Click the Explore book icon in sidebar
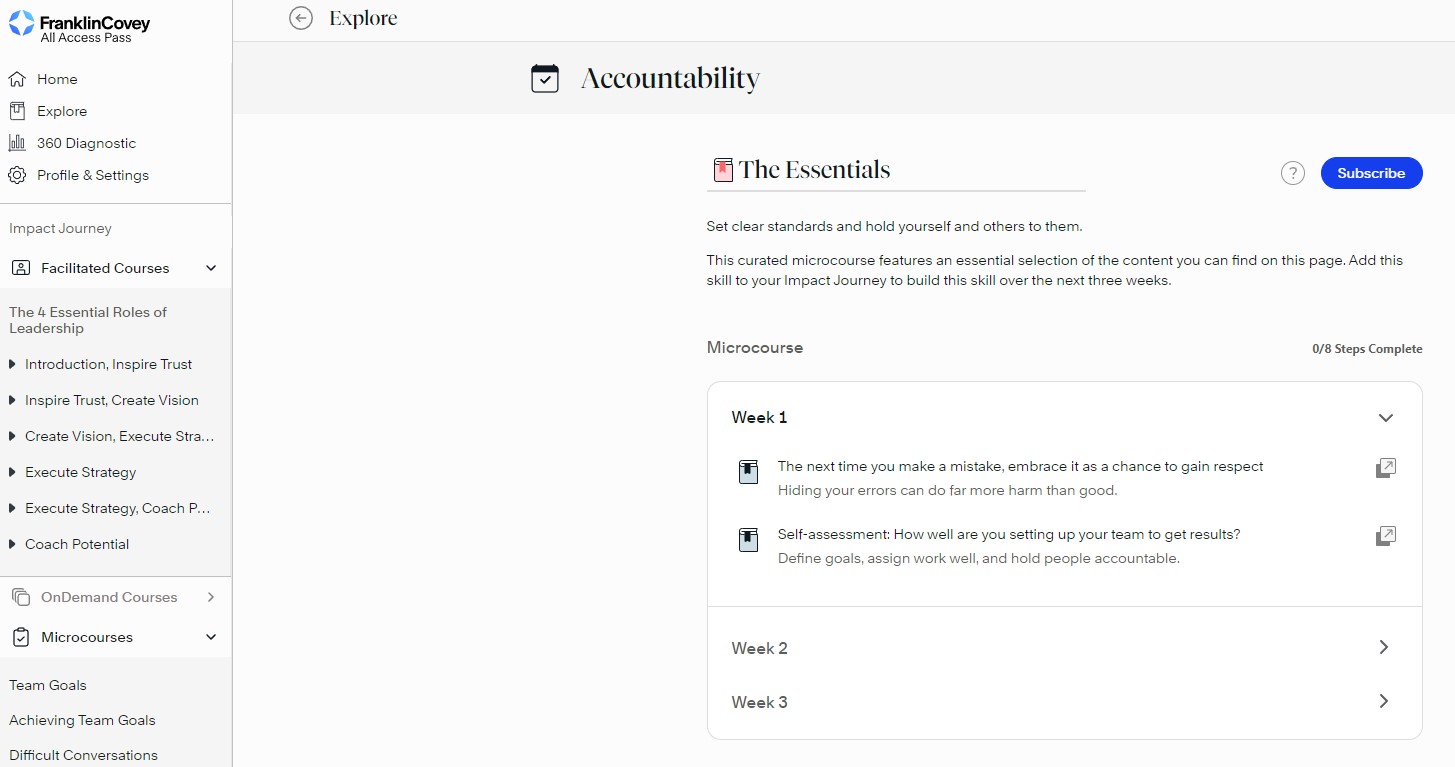 (17, 111)
